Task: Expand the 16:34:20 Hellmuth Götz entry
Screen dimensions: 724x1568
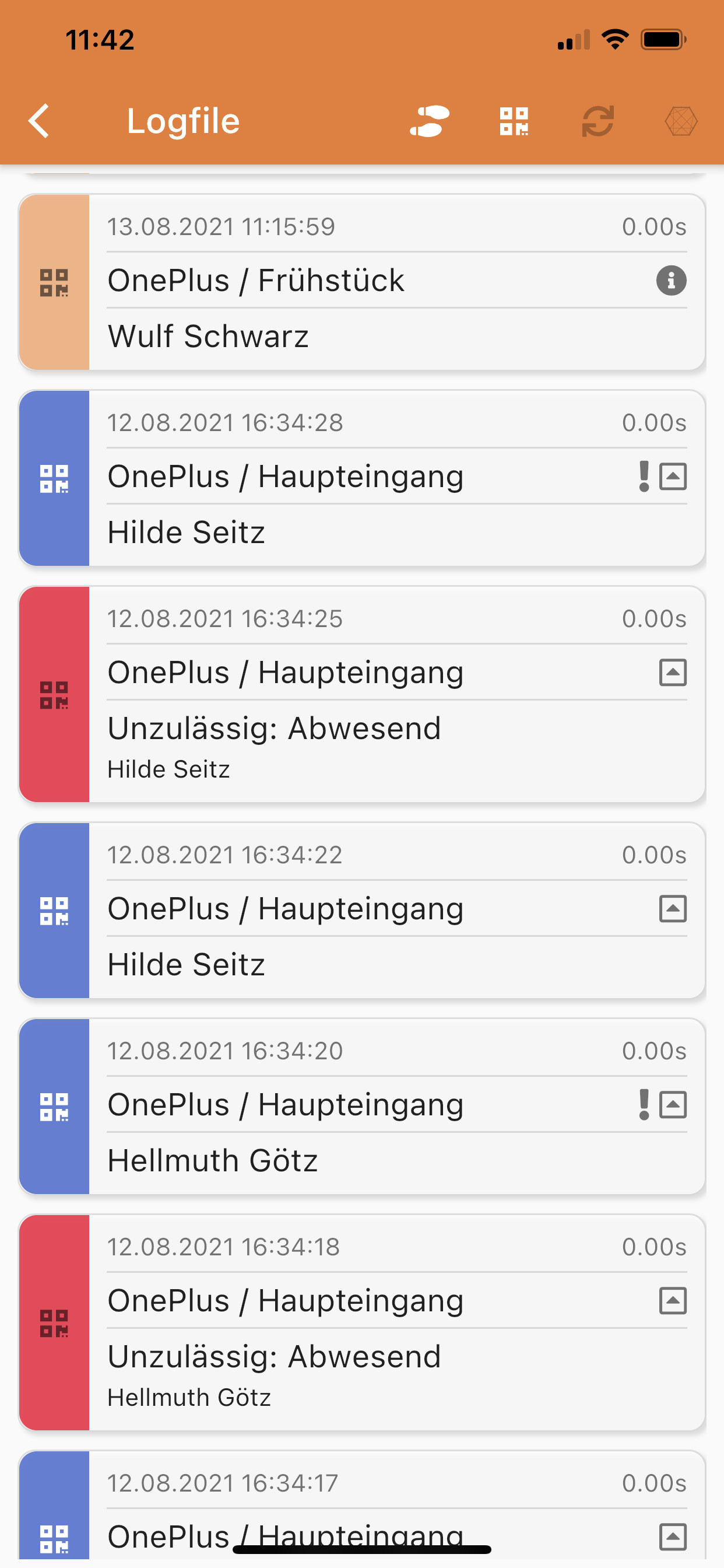Action: [x=673, y=1105]
